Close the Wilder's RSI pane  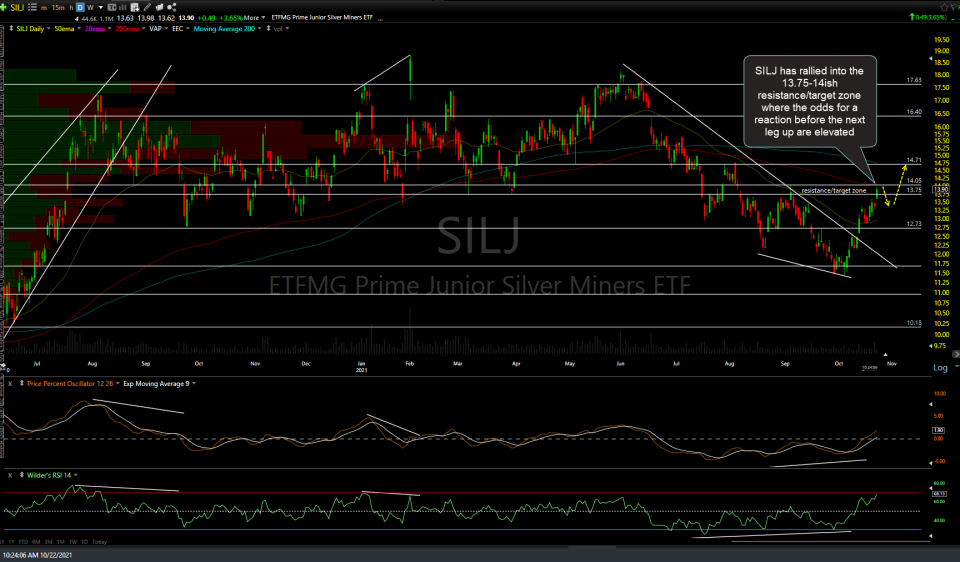[x=10, y=475]
